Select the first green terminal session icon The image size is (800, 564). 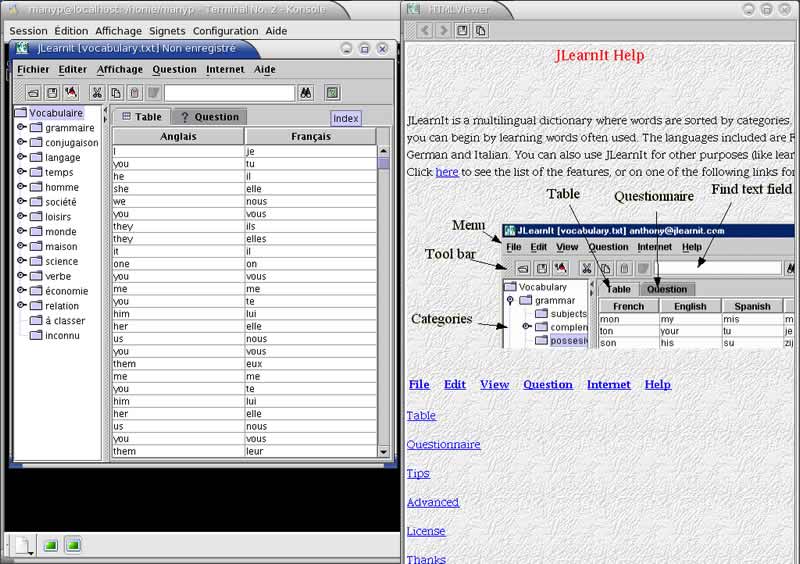50,546
